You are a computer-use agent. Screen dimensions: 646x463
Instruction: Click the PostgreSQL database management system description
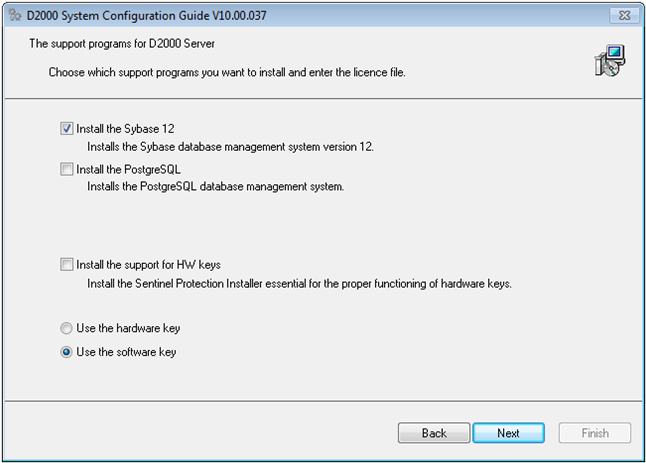(215, 187)
